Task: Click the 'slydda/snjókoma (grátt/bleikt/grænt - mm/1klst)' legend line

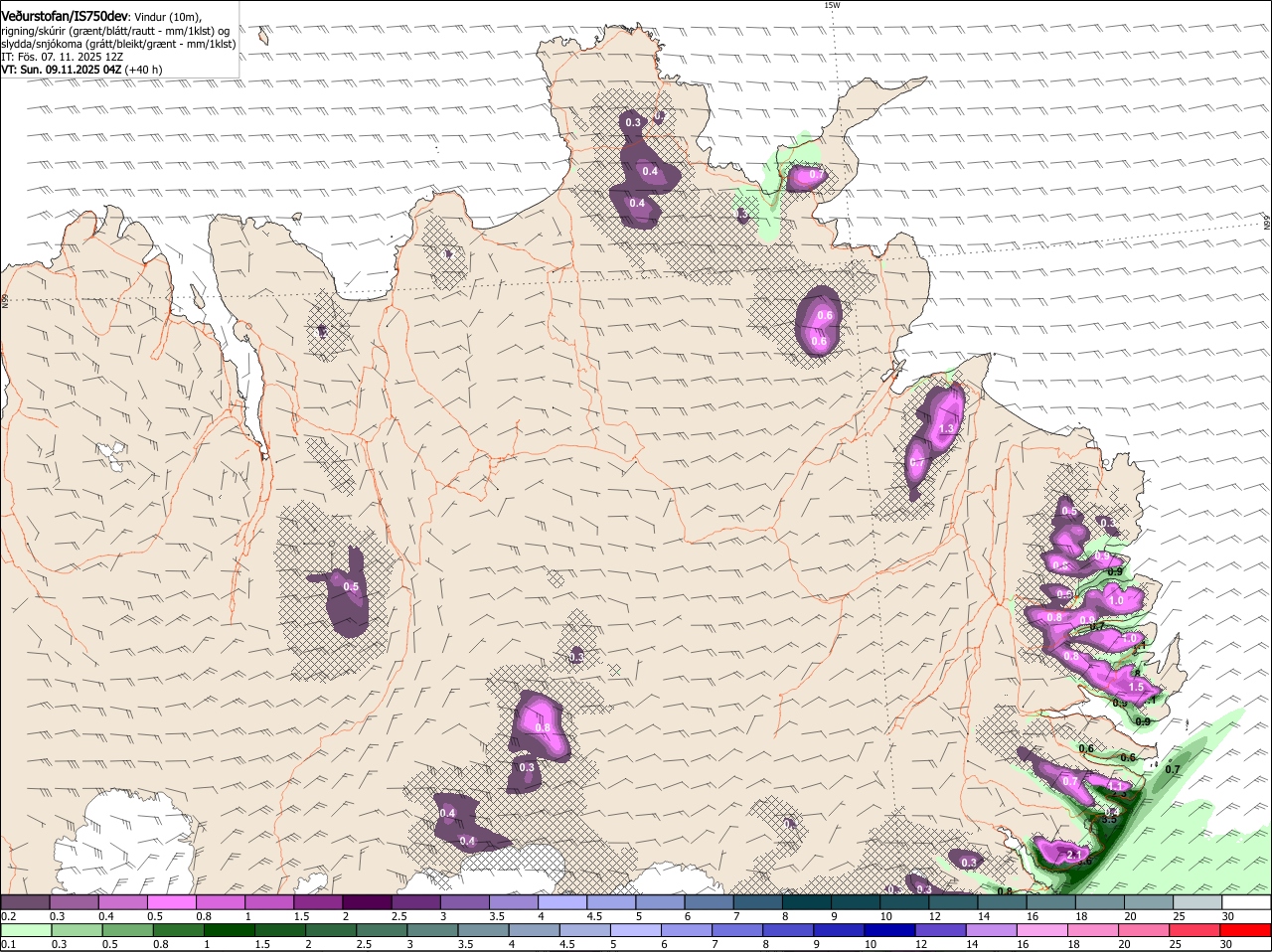Action: [x=118, y=44]
